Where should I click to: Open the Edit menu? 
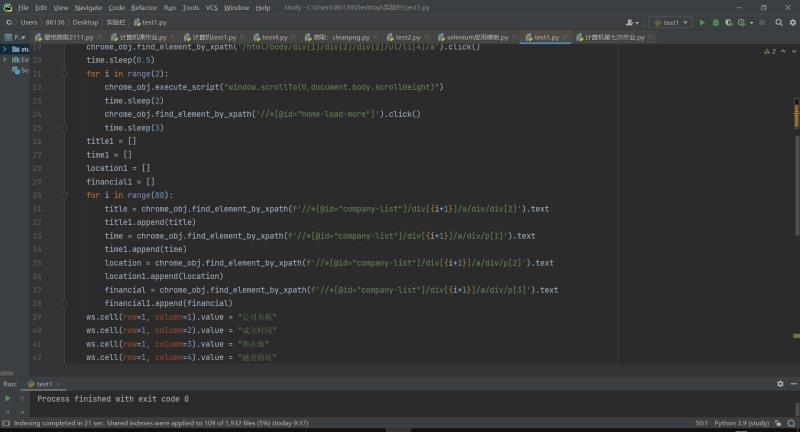41,8
